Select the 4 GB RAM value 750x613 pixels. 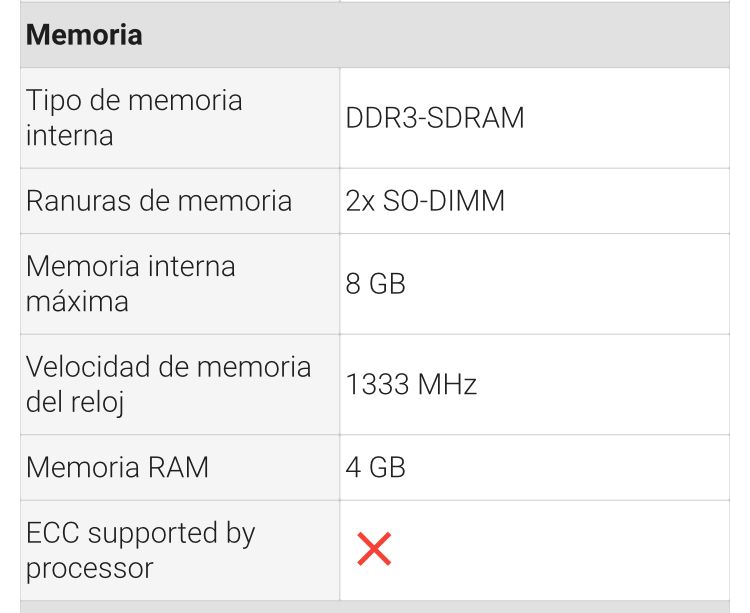(376, 467)
